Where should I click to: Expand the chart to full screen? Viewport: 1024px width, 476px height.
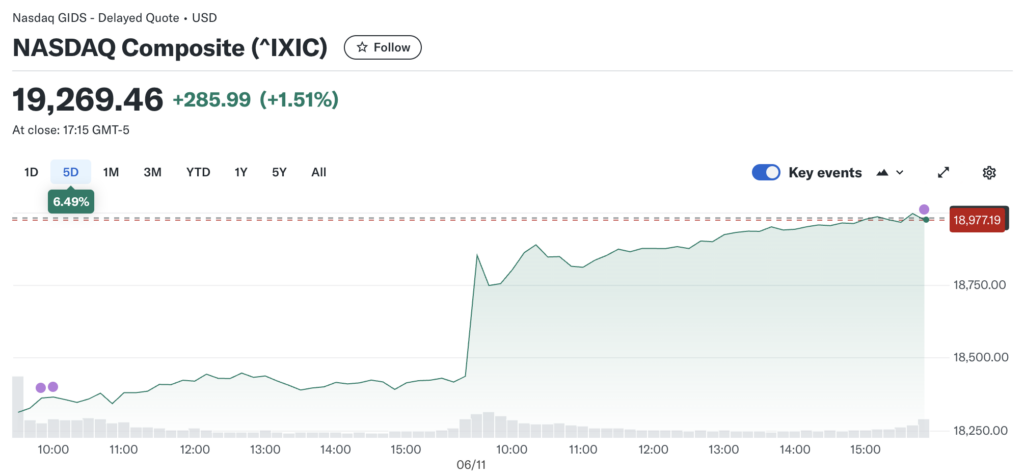click(x=943, y=172)
